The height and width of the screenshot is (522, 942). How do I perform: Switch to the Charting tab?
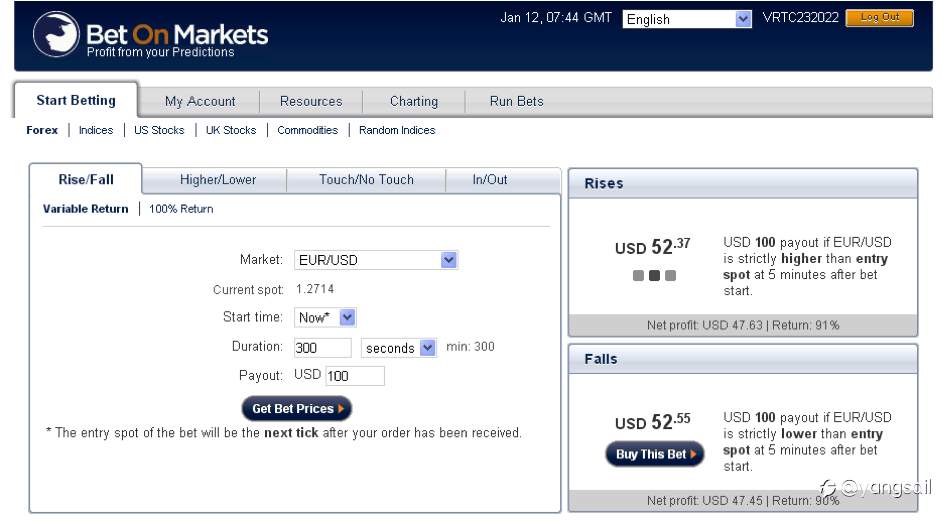[x=414, y=102]
